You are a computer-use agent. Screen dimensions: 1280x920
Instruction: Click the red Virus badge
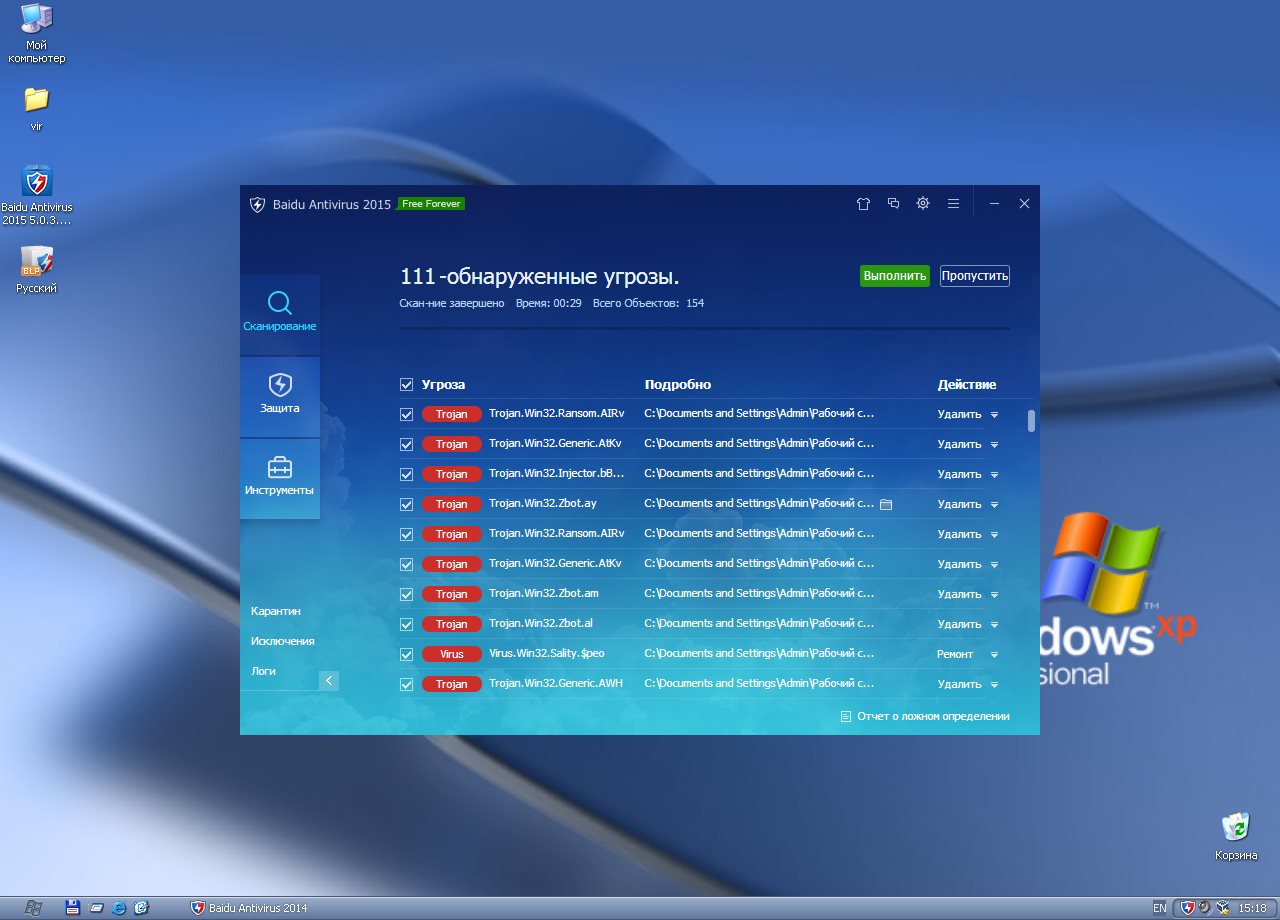452,654
